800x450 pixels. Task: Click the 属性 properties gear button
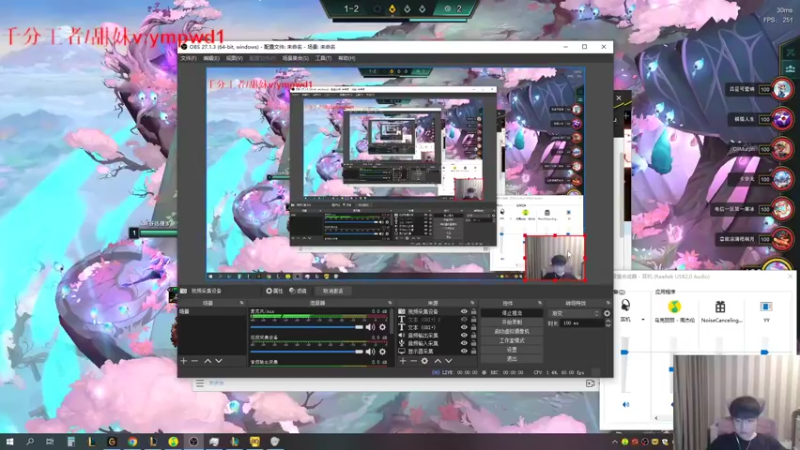click(x=274, y=291)
